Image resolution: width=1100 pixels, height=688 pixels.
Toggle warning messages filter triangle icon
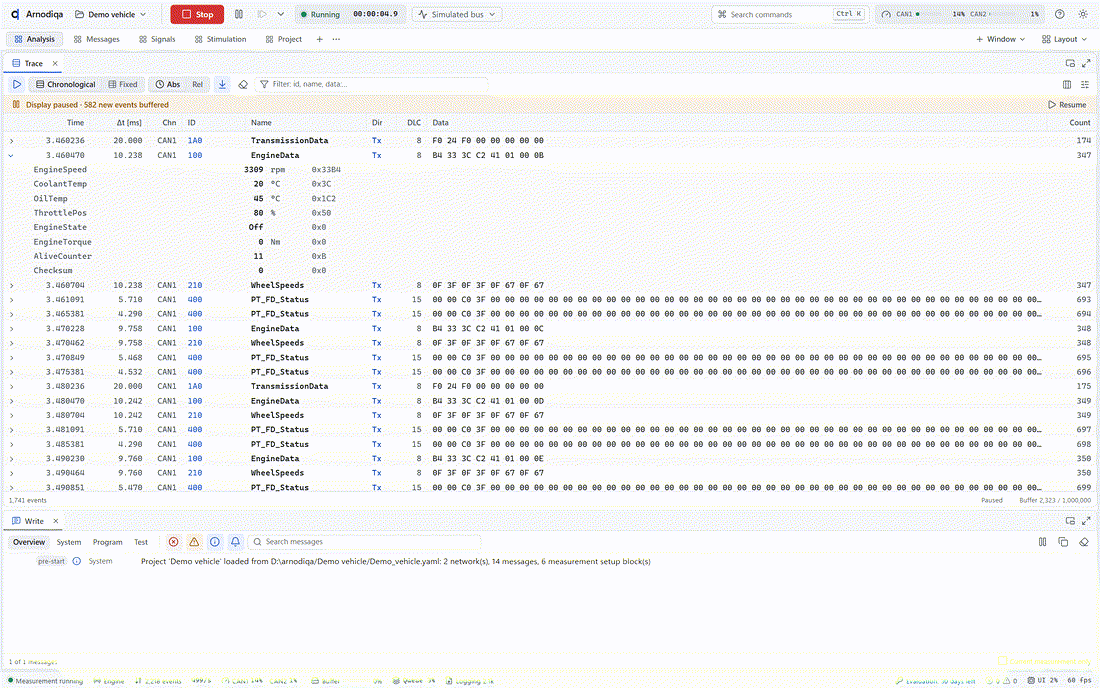pyautogui.click(x=194, y=542)
